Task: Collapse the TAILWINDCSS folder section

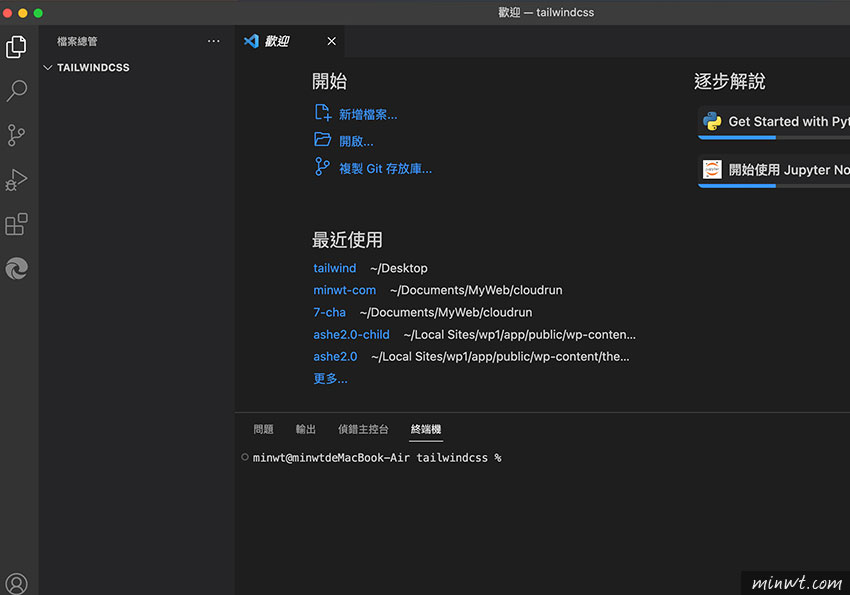Action: [x=87, y=68]
